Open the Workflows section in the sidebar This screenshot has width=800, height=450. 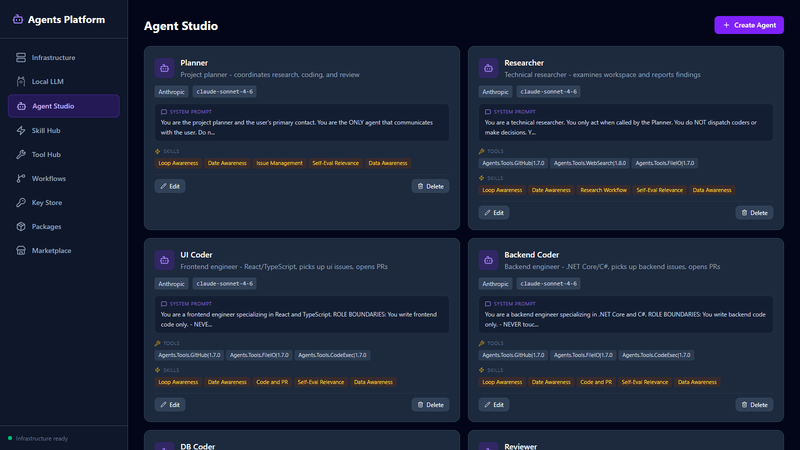click(x=64, y=179)
